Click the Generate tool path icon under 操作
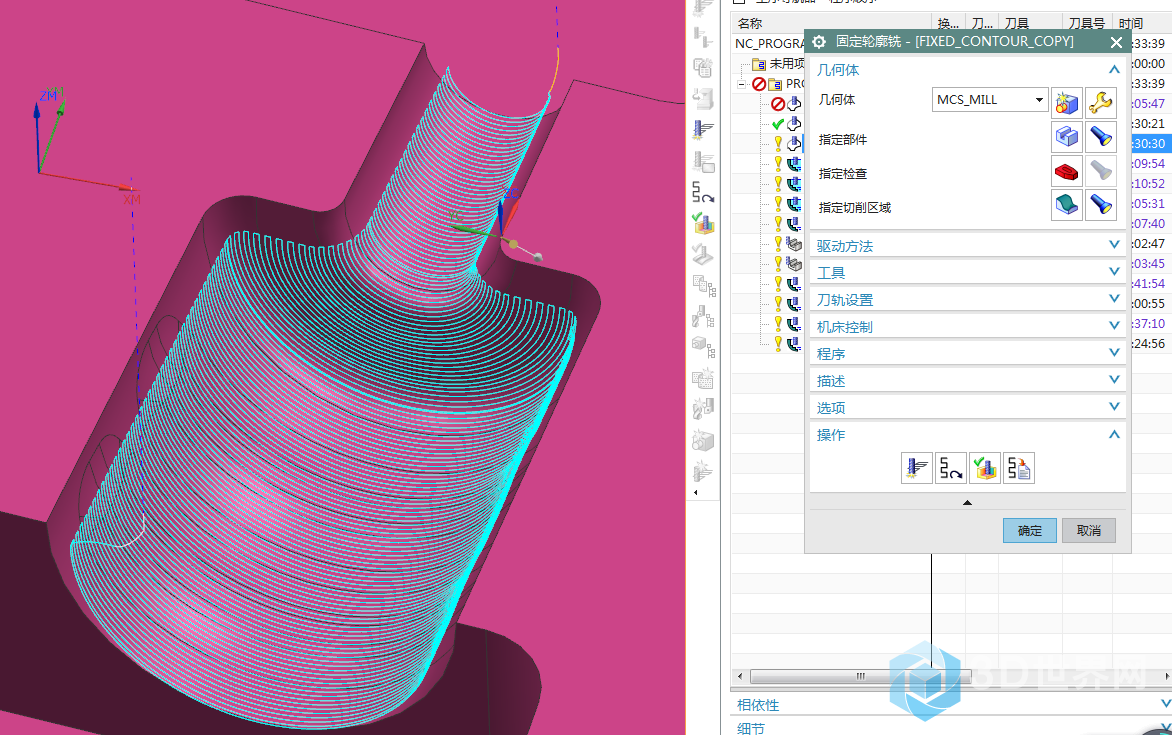This screenshot has height=735, width=1172. [x=916, y=469]
